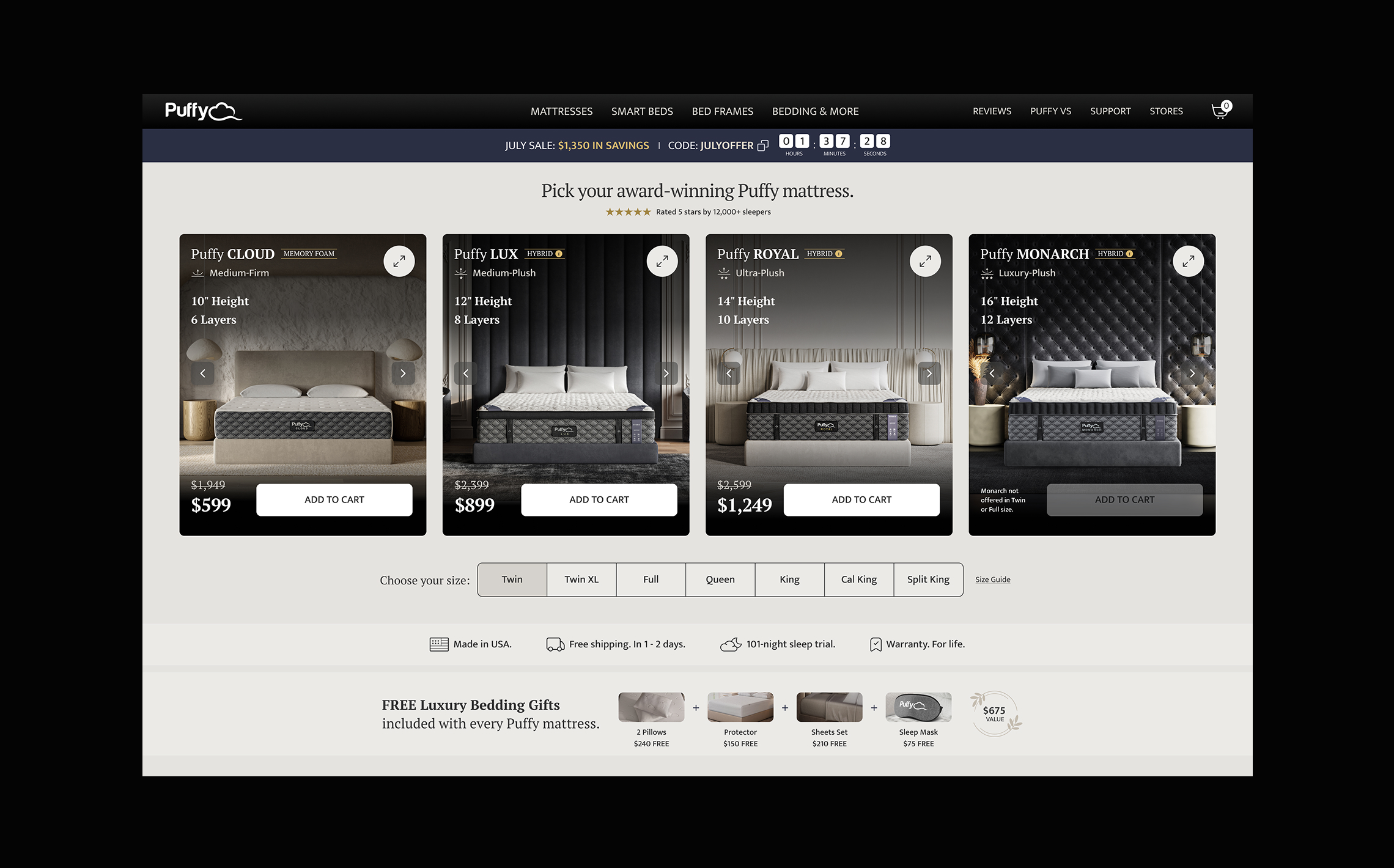Image resolution: width=1394 pixels, height=868 pixels.
Task: Show previous Puffy Lux photo
Action: pyautogui.click(x=466, y=373)
